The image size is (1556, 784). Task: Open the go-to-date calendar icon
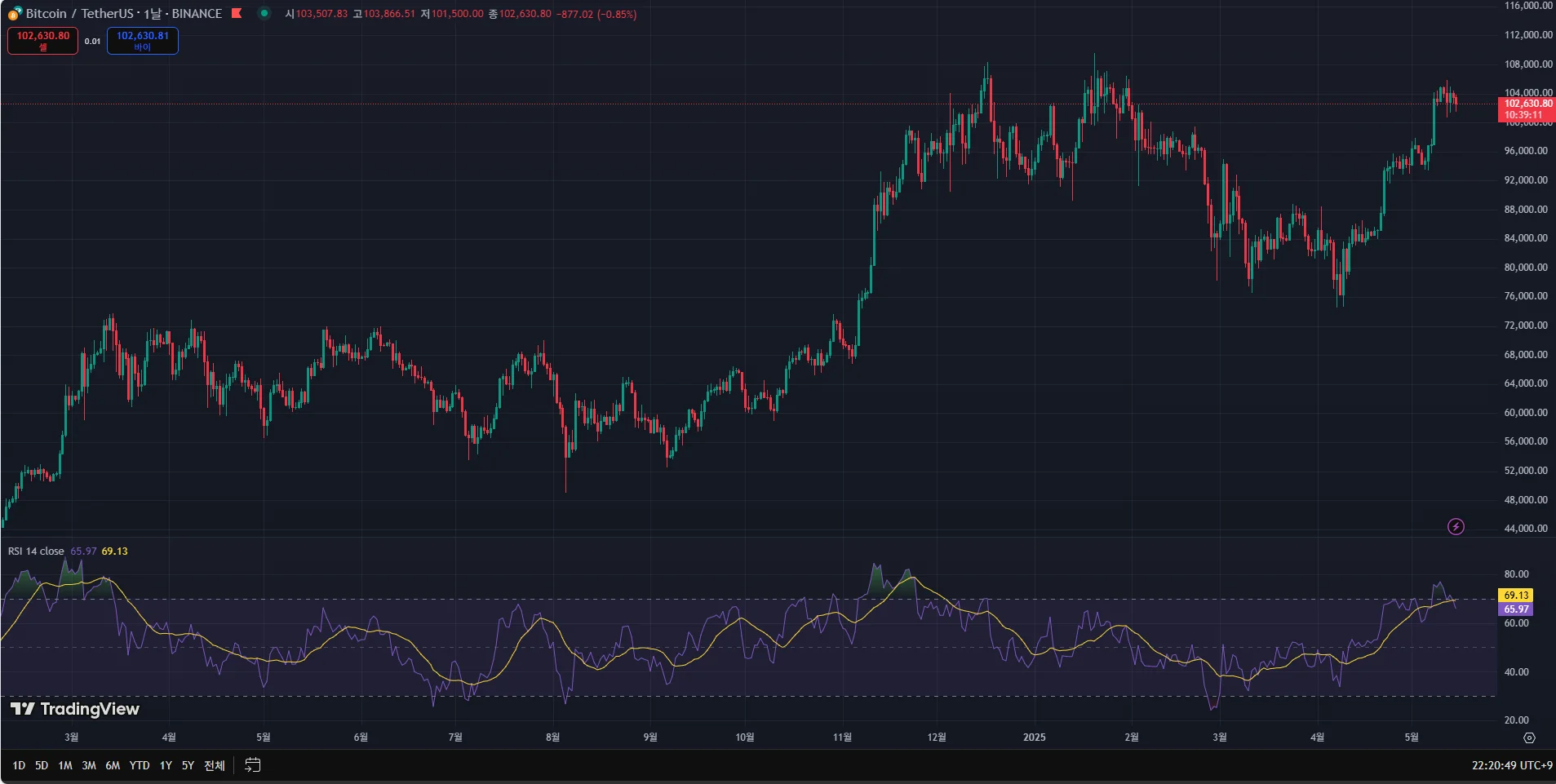pos(253,765)
